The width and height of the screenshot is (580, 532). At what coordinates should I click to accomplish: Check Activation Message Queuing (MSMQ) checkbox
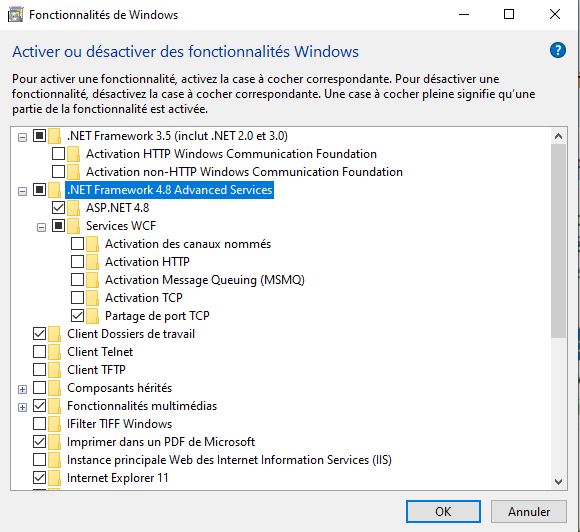[77, 280]
